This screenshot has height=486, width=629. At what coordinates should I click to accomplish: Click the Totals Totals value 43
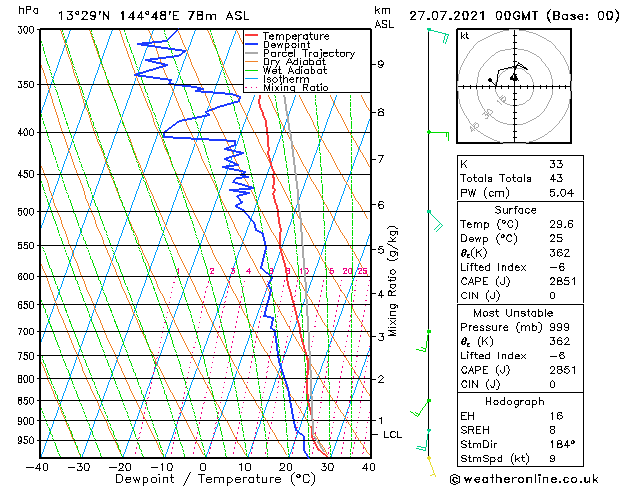click(x=556, y=178)
